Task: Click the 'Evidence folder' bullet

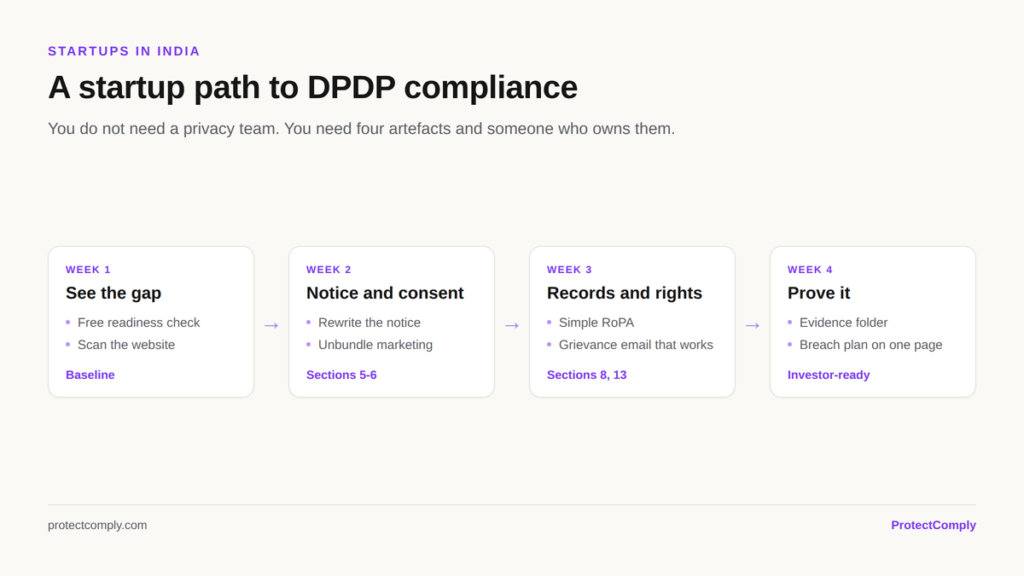Action: 843,323
